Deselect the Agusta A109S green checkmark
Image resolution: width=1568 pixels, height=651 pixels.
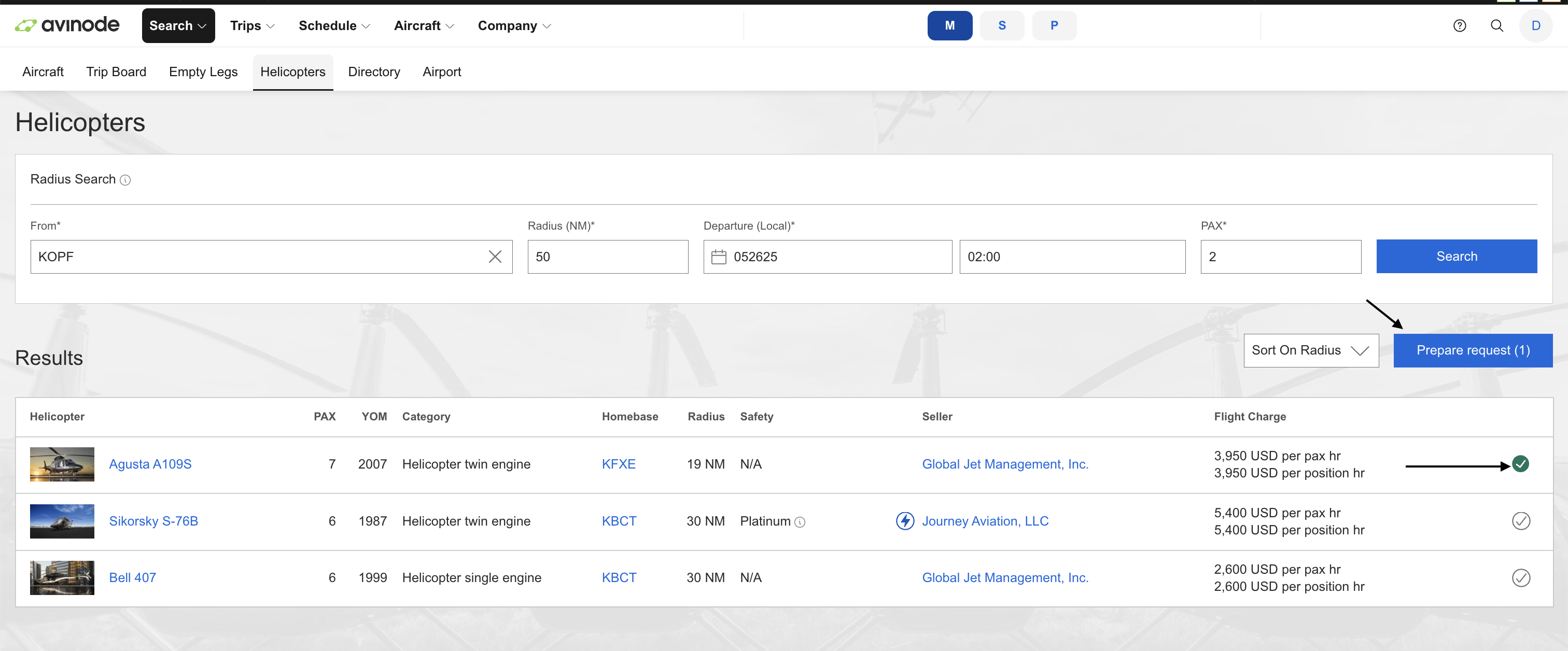(x=1520, y=463)
